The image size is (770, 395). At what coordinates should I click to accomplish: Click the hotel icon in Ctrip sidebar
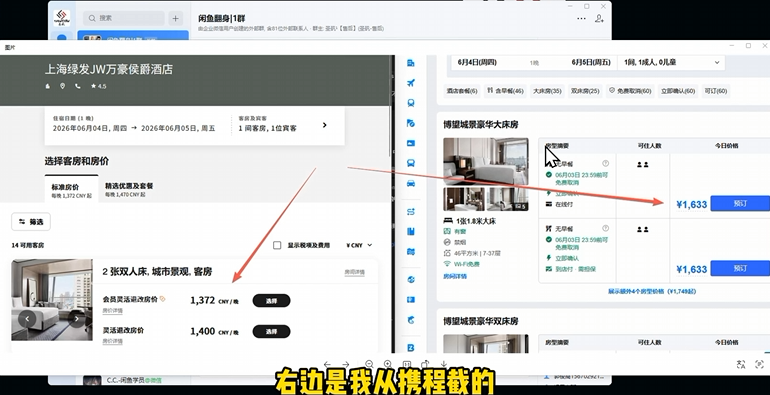point(411,63)
